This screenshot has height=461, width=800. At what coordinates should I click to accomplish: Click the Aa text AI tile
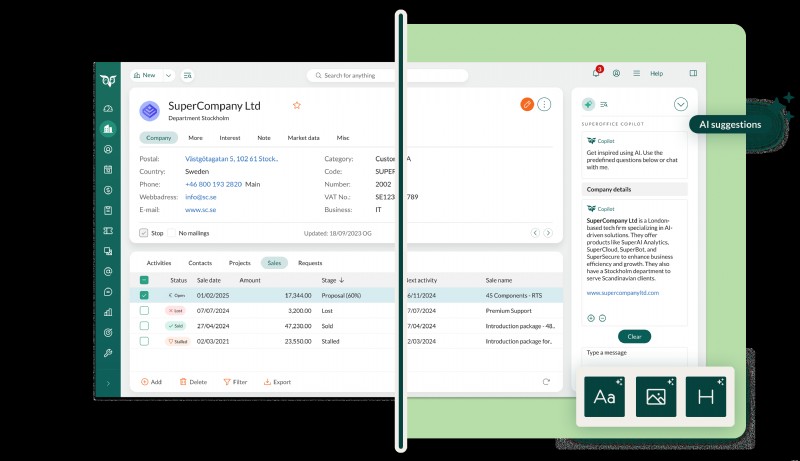pos(605,397)
